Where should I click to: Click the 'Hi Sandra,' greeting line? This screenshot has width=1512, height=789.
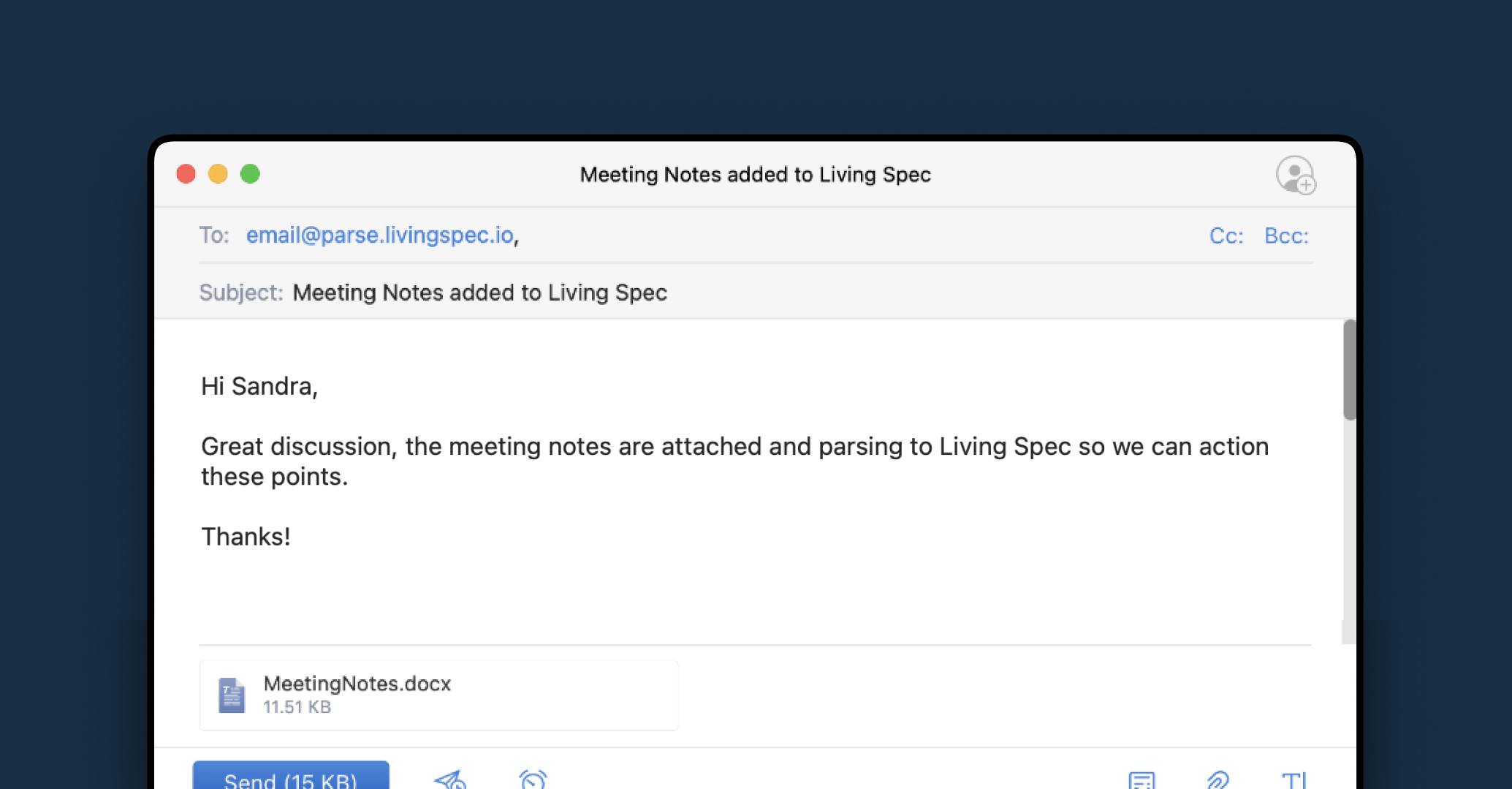point(259,386)
